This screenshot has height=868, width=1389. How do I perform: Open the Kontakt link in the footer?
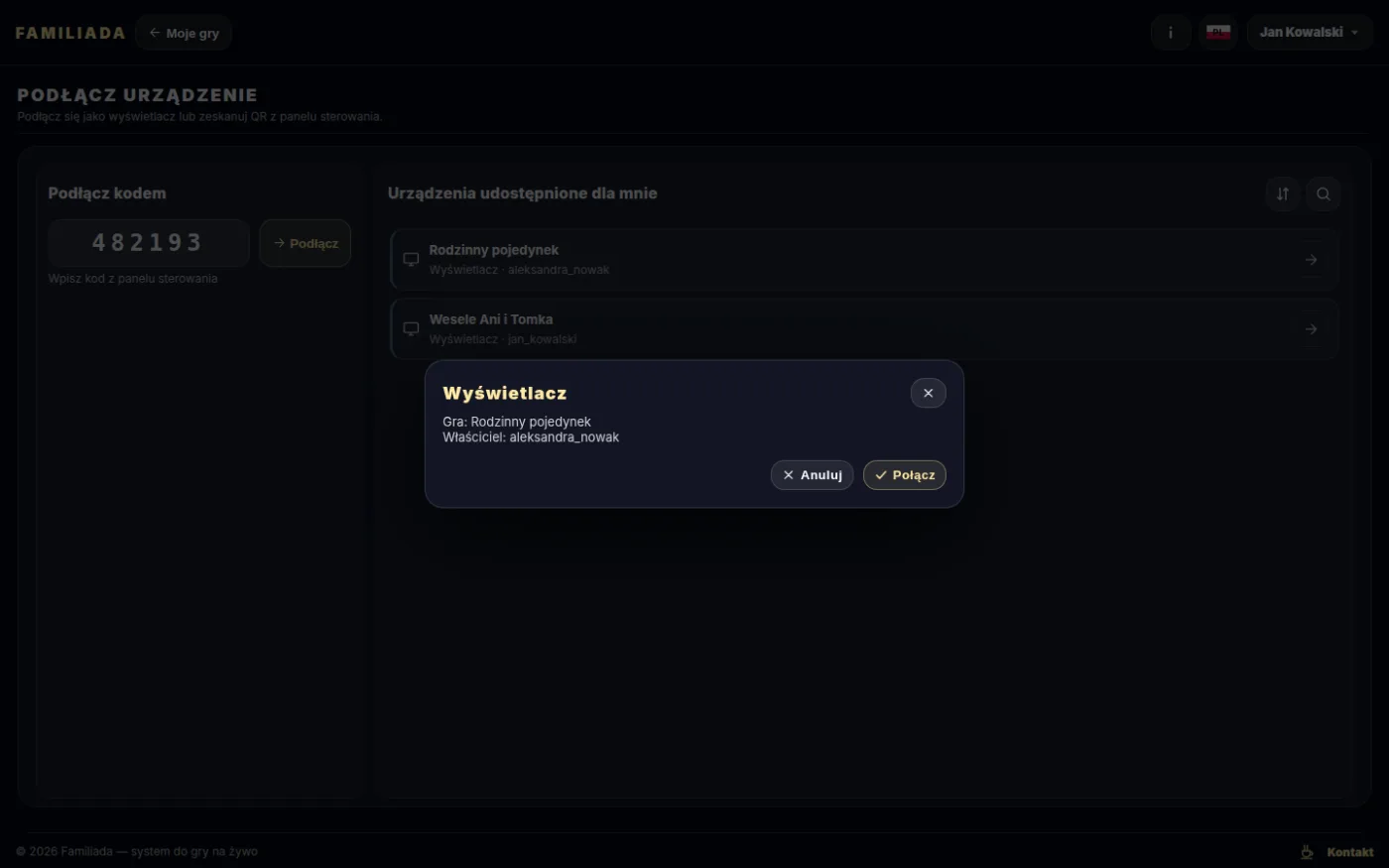click(1350, 852)
